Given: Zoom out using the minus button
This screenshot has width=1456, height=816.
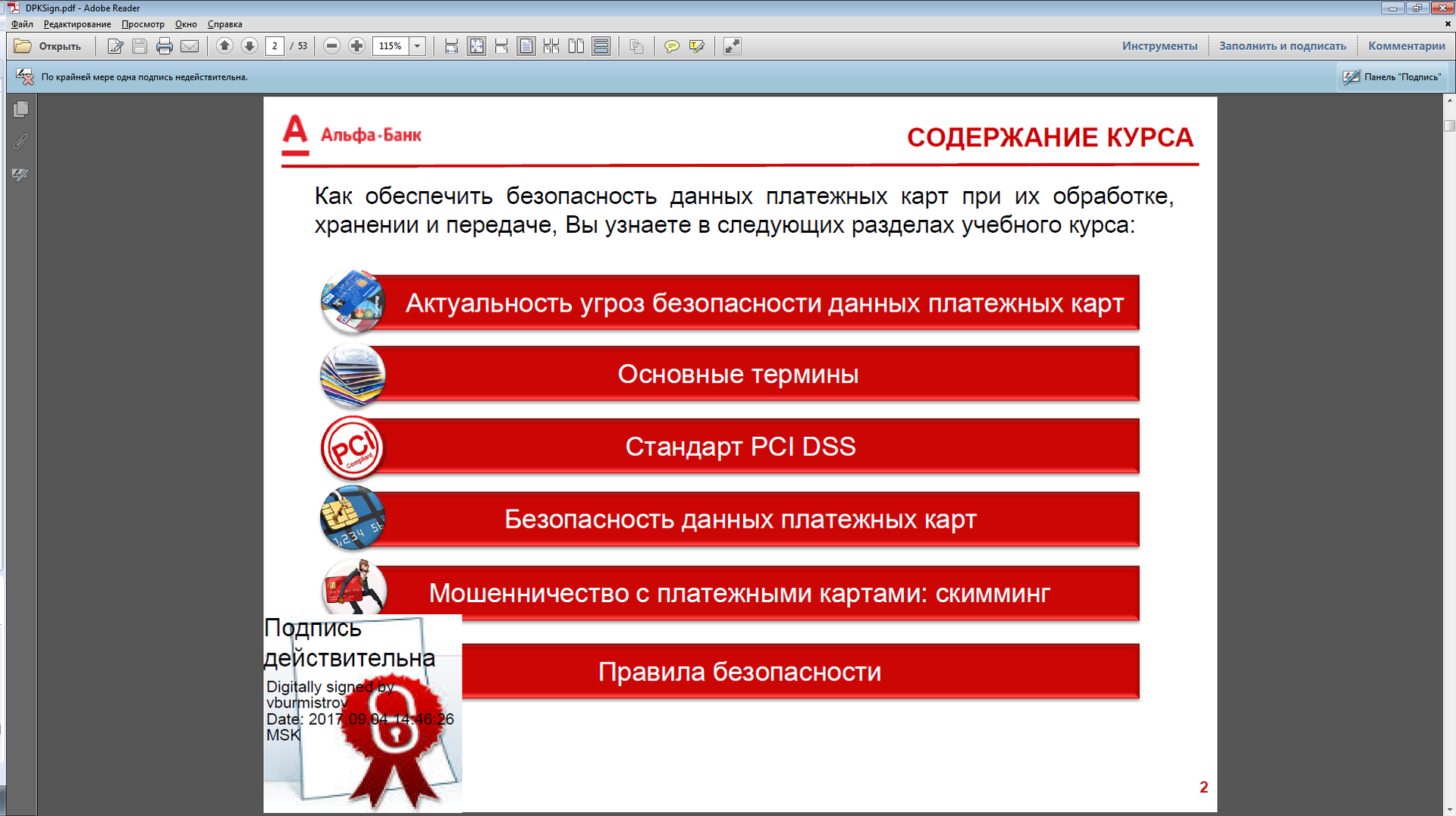Looking at the screenshot, I should (x=331, y=46).
